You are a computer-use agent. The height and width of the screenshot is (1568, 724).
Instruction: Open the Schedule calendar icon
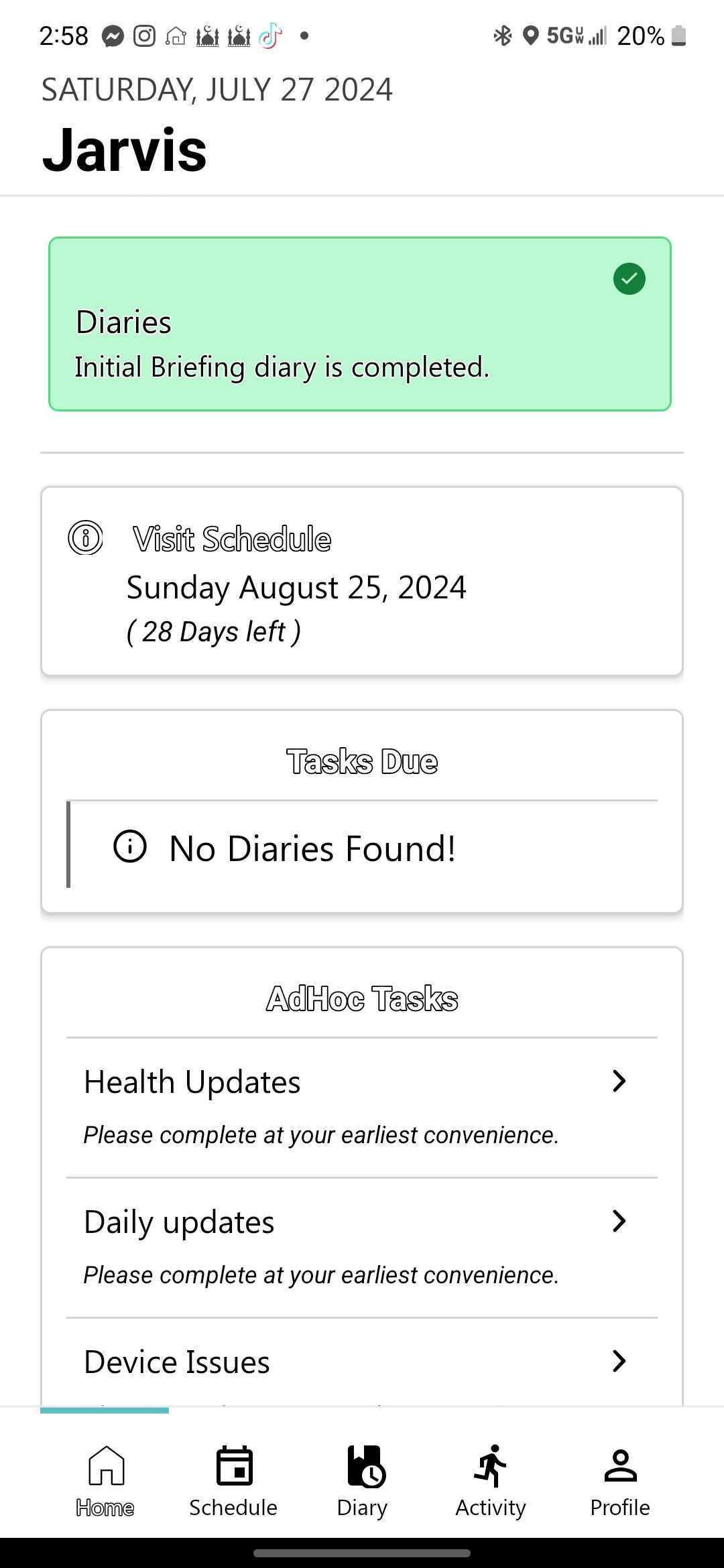(x=234, y=1466)
